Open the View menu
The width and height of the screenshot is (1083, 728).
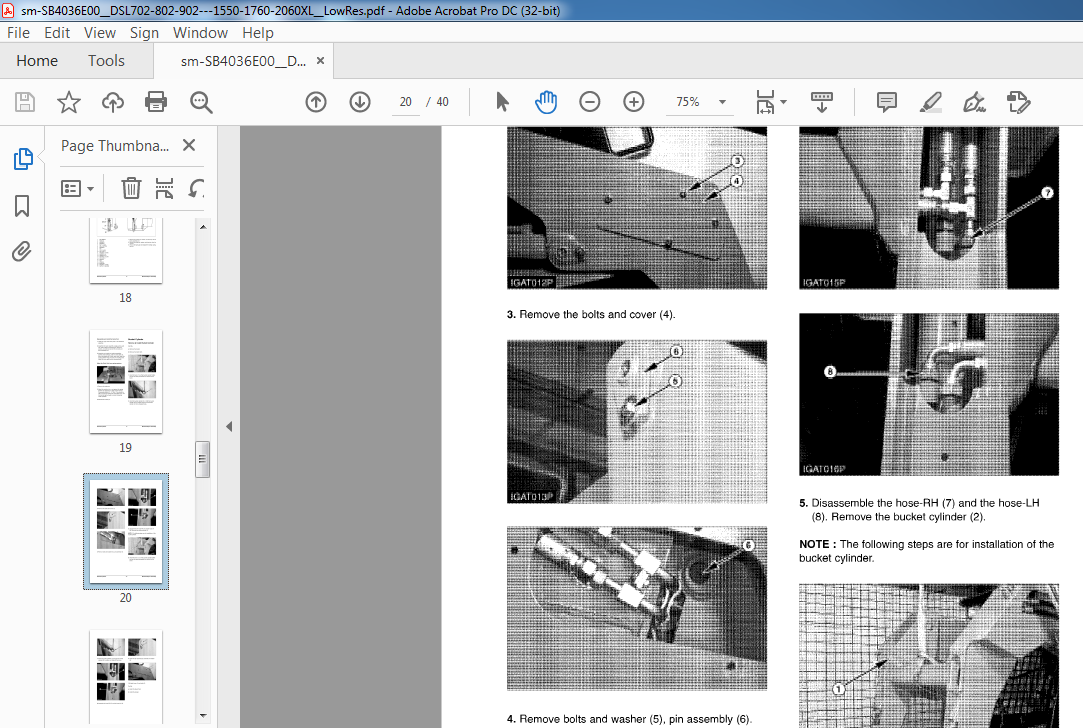click(99, 32)
